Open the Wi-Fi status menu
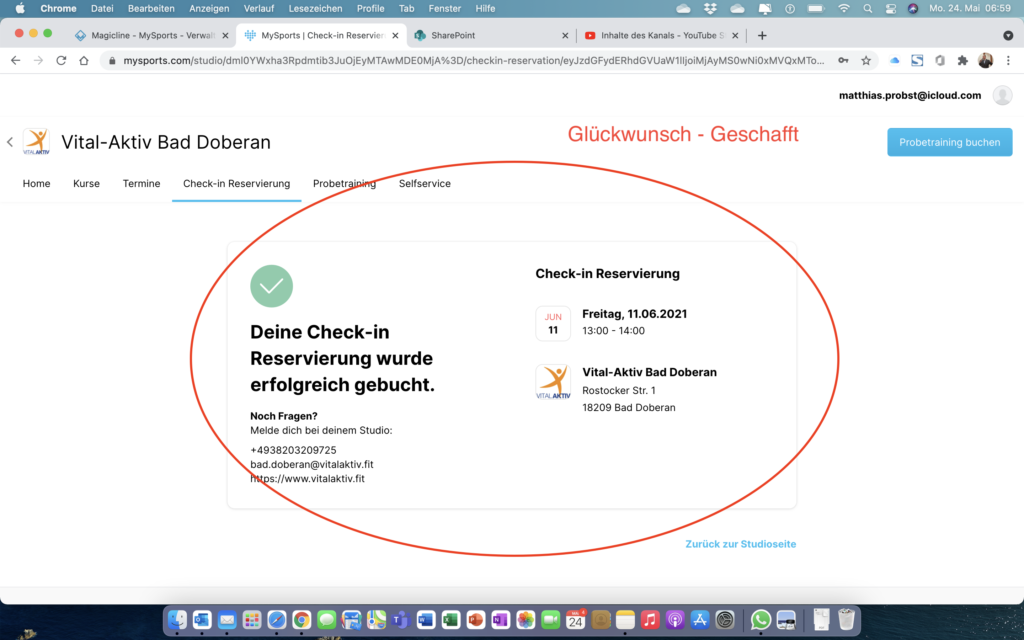Image resolution: width=1024 pixels, height=640 pixels. tap(844, 8)
